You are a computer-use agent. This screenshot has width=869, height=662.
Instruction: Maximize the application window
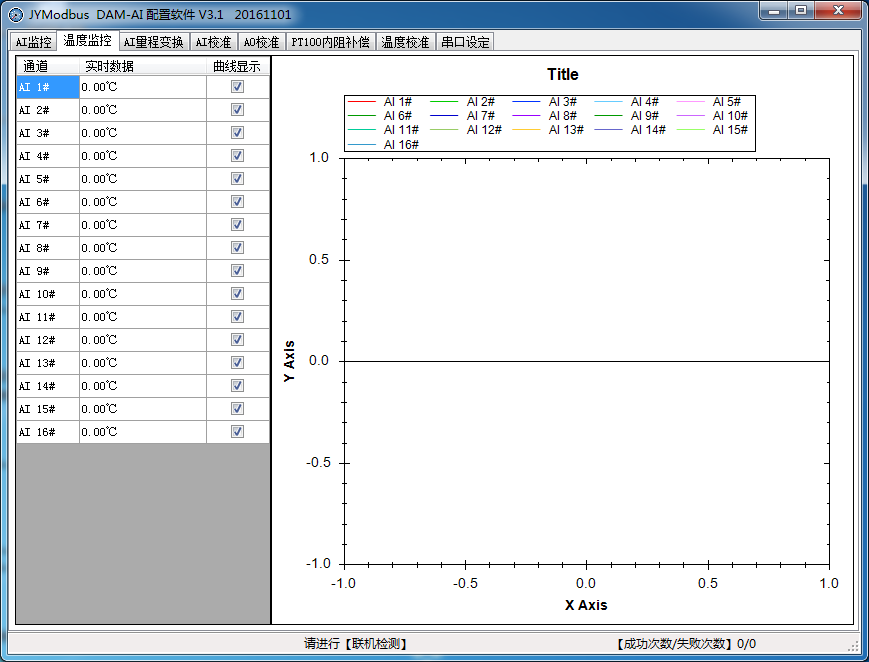(x=800, y=10)
